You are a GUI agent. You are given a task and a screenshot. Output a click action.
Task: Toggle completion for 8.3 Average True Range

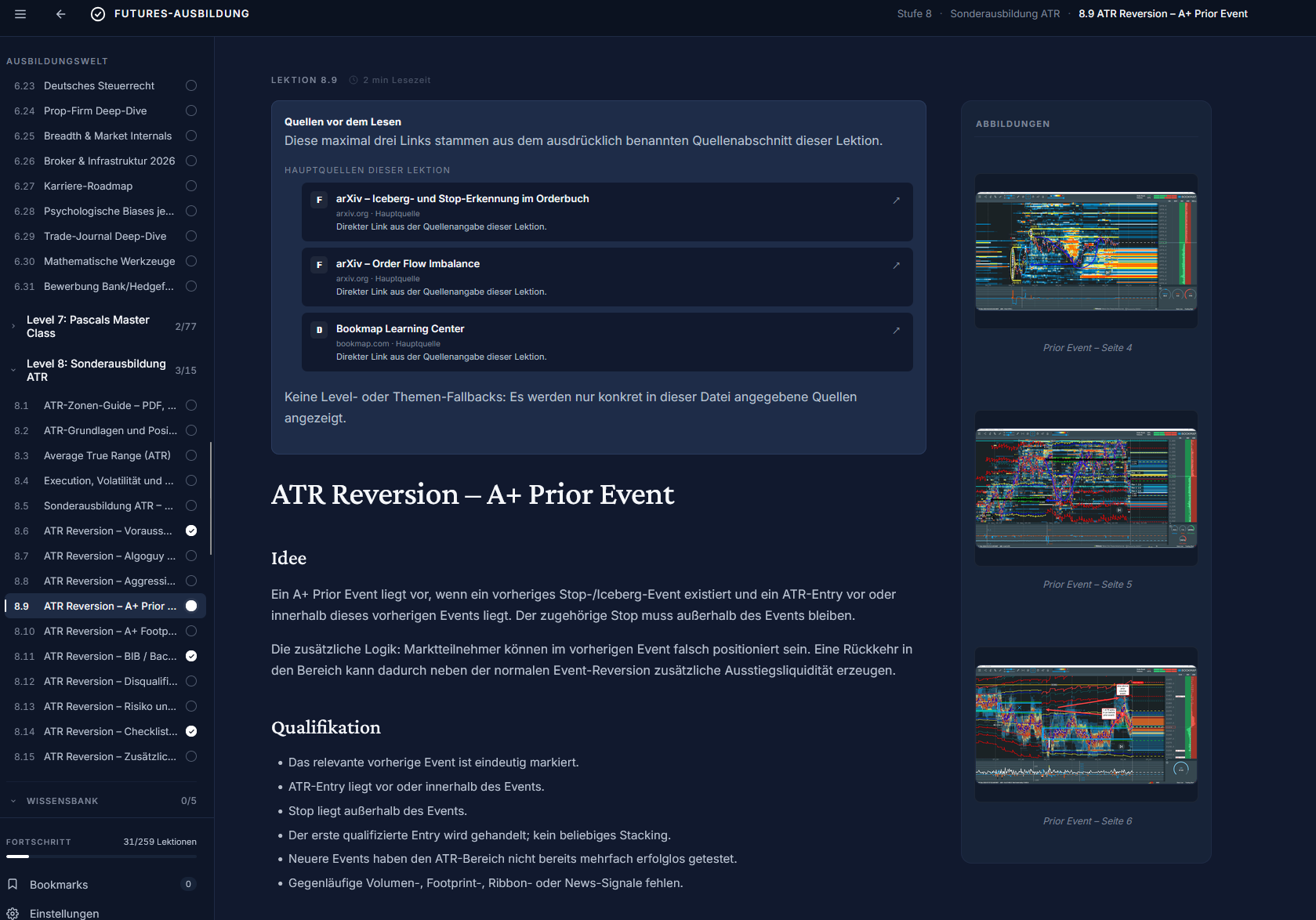coord(191,455)
